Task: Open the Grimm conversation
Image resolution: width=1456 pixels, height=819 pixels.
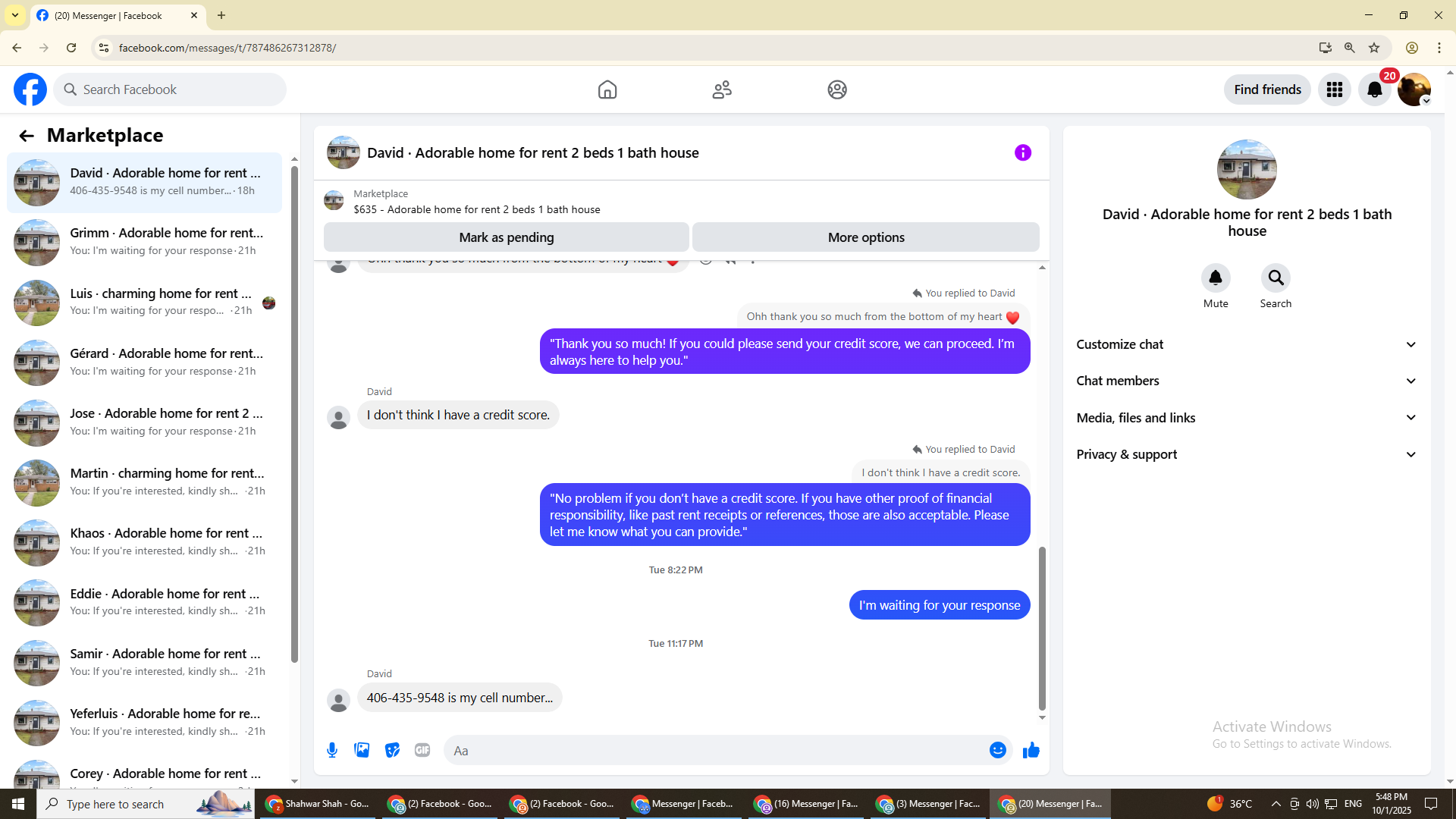Action: [144, 242]
